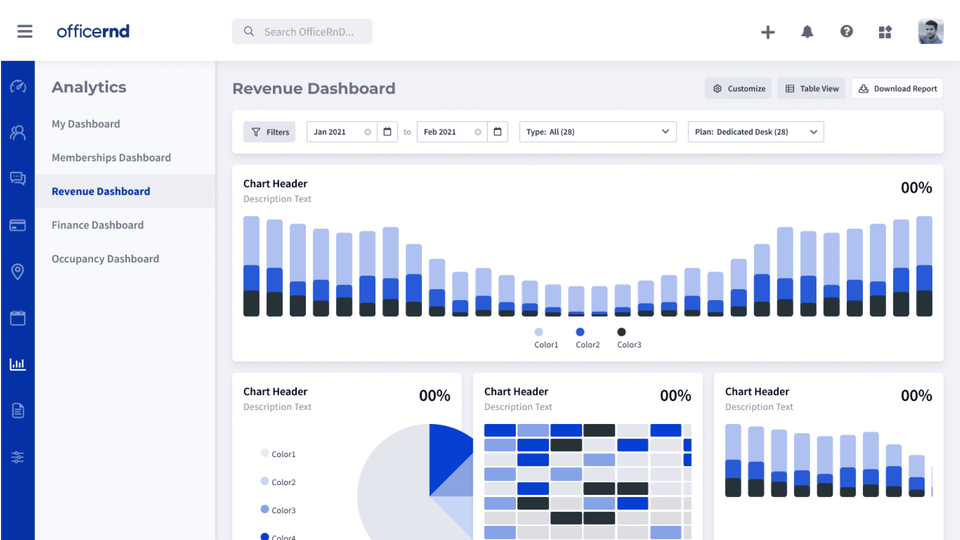
Task: Select Occupancy Dashboard in the Analytics menu
Action: click(105, 259)
